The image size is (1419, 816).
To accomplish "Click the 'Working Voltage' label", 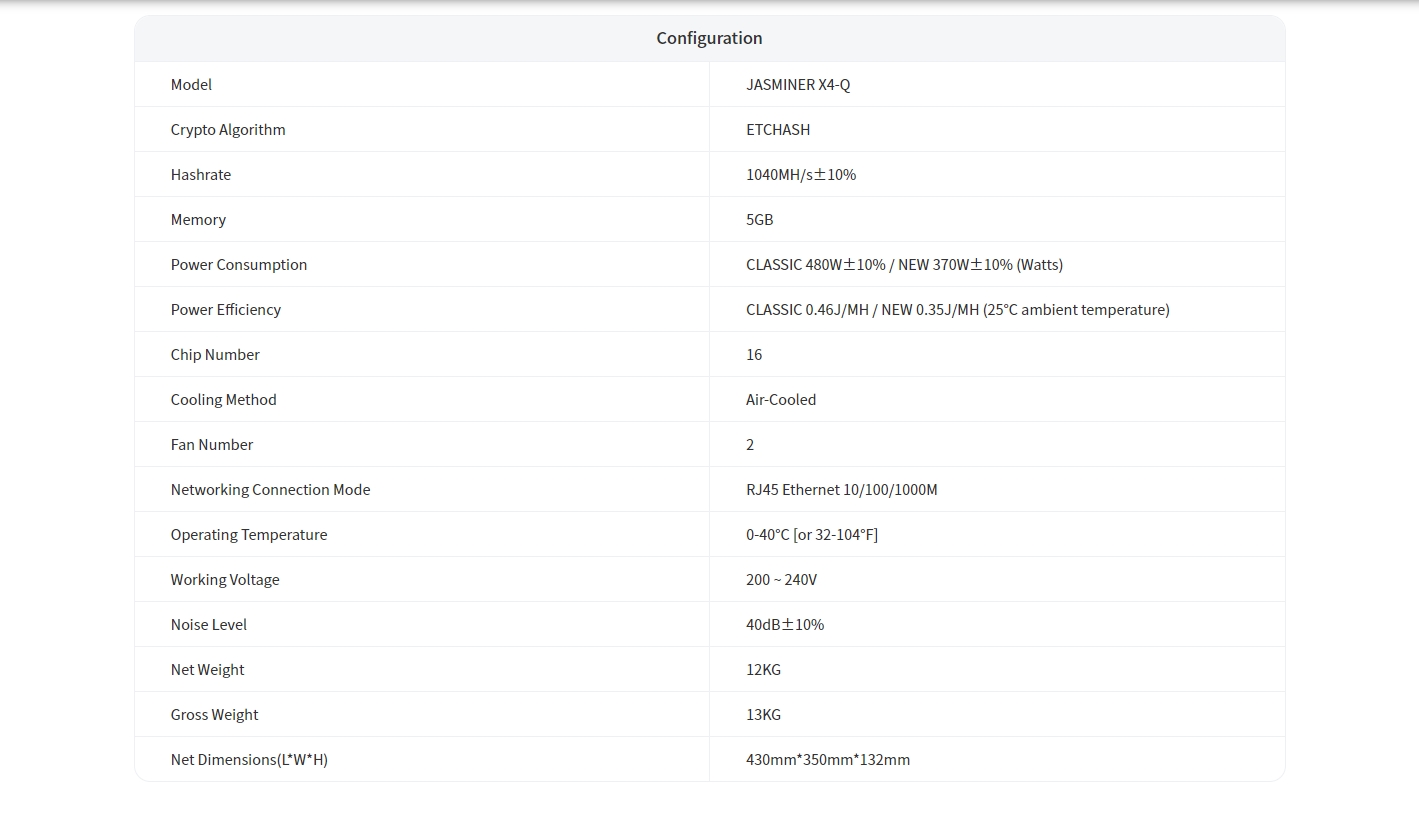I will pos(225,580).
